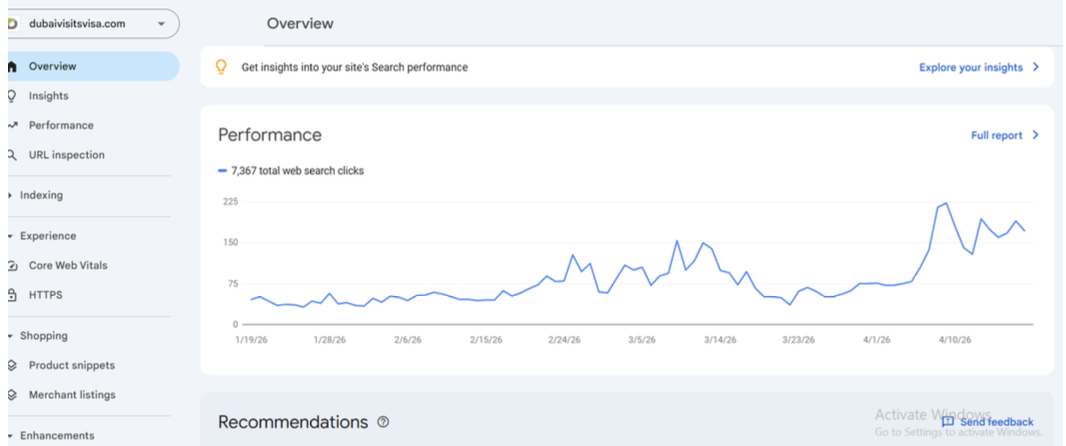
Task: Open Insights in the sidebar
Action: coord(48,96)
